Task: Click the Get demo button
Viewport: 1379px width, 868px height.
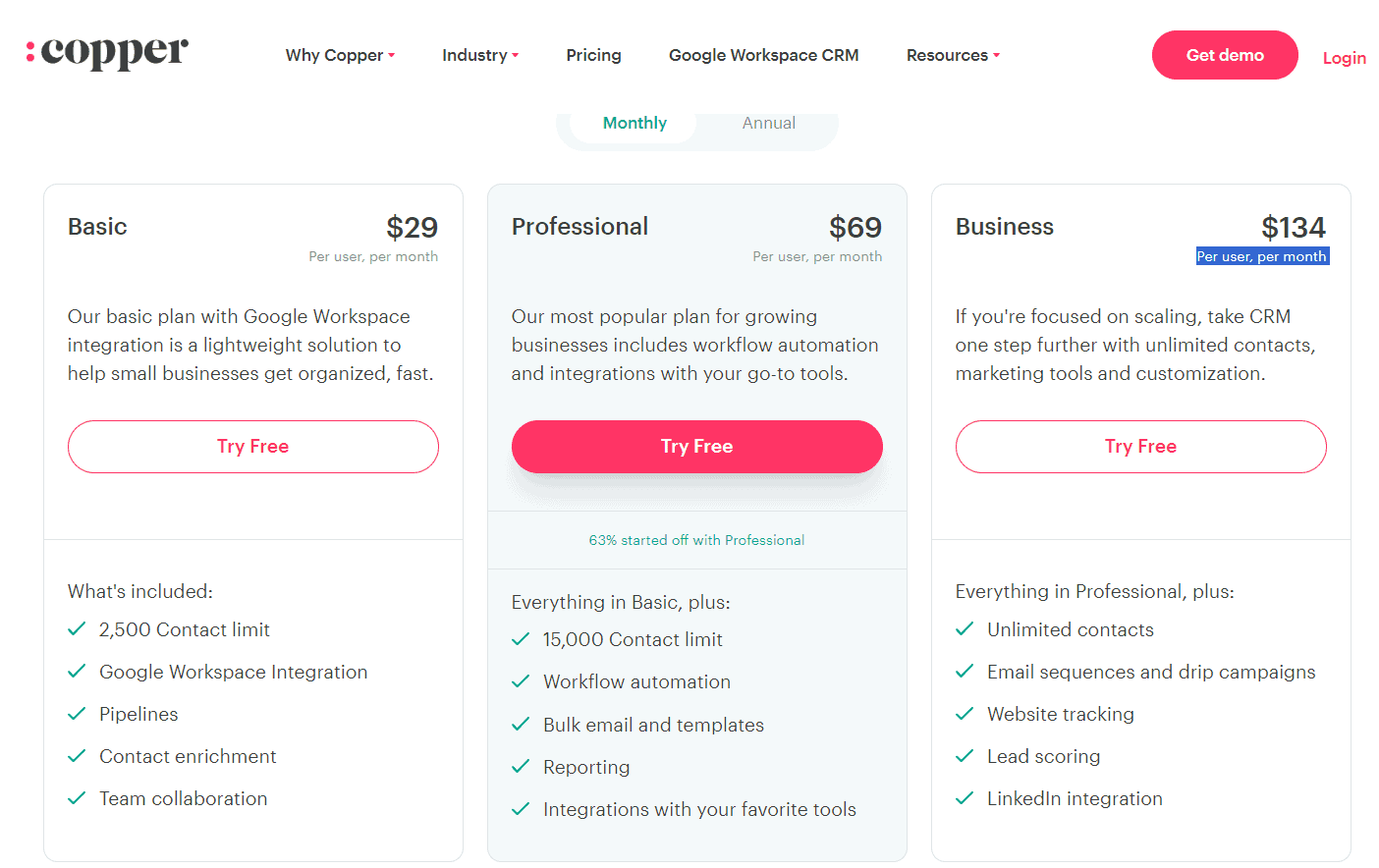Action: [1225, 55]
